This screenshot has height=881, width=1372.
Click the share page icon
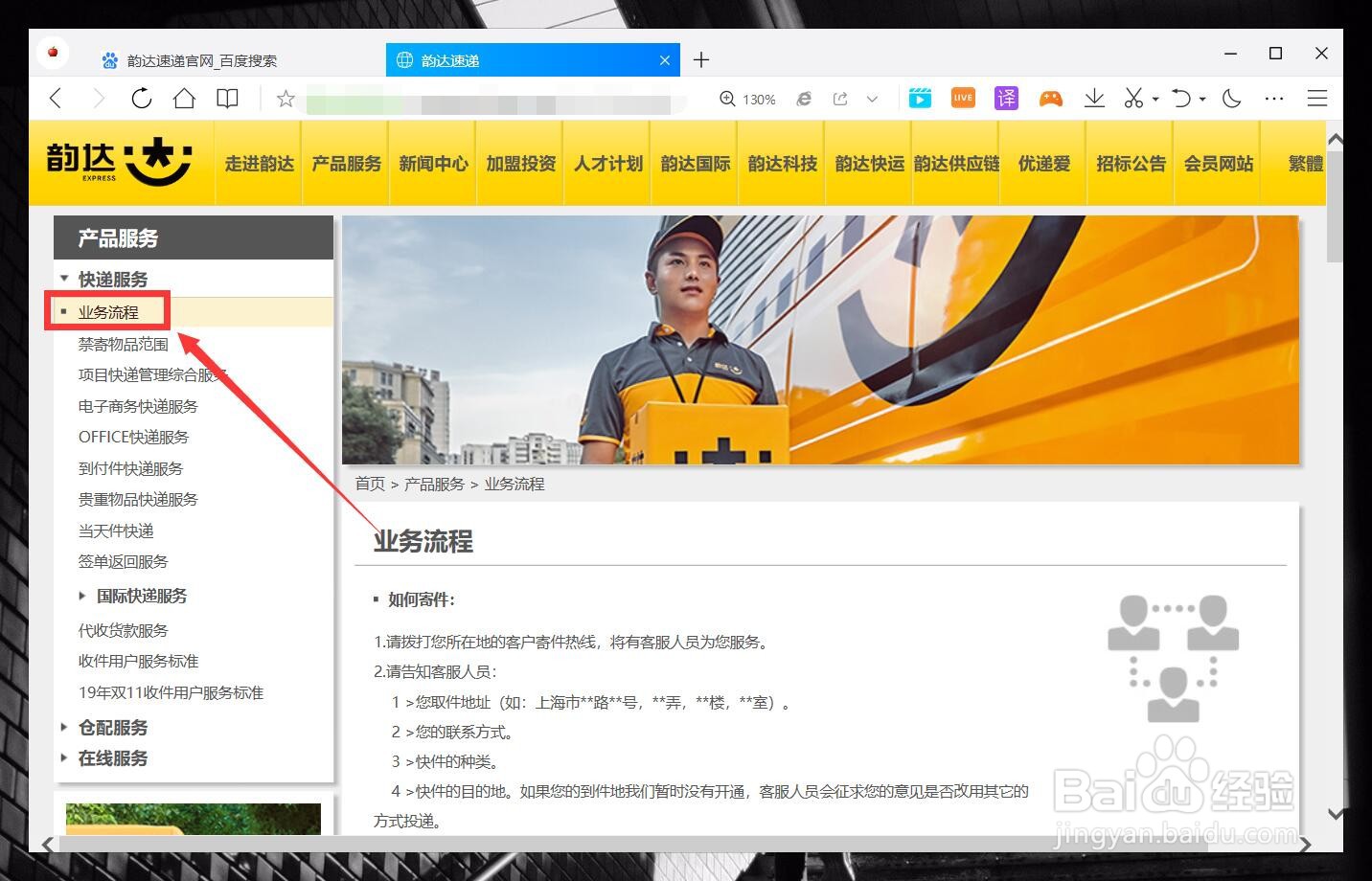[x=840, y=99]
